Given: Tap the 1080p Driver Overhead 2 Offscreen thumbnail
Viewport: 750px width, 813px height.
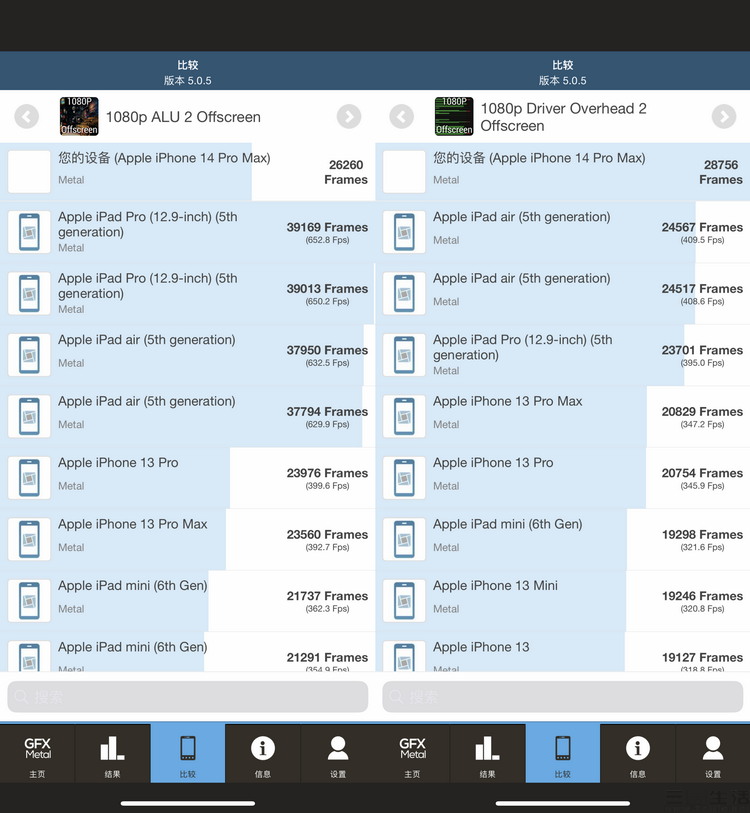Looking at the screenshot, I should [x=454, y=116].
